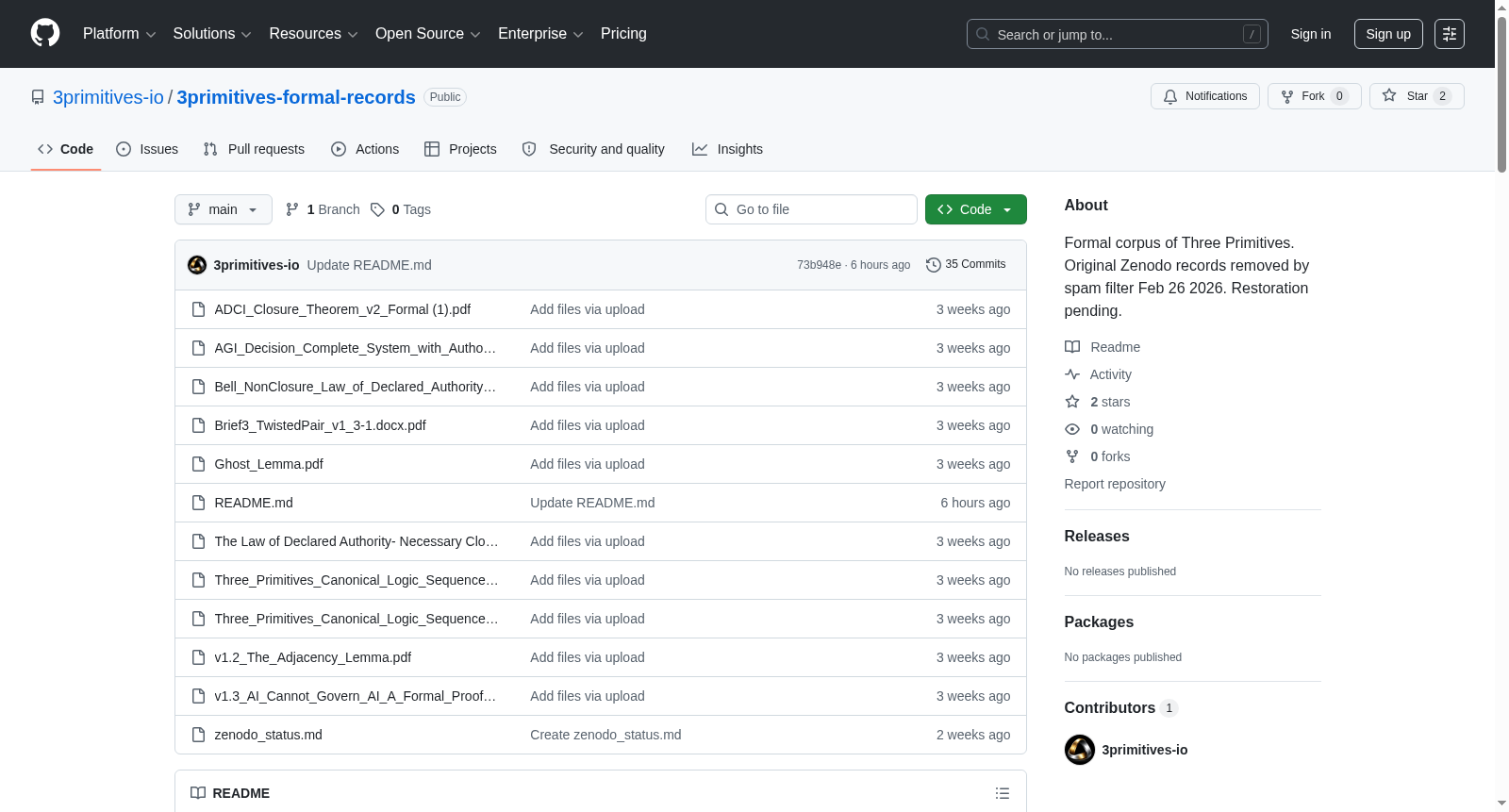The width and height of the screenshot is (1509, 812).
Task: Go to the Actions tab
Action: click(365, 149)
